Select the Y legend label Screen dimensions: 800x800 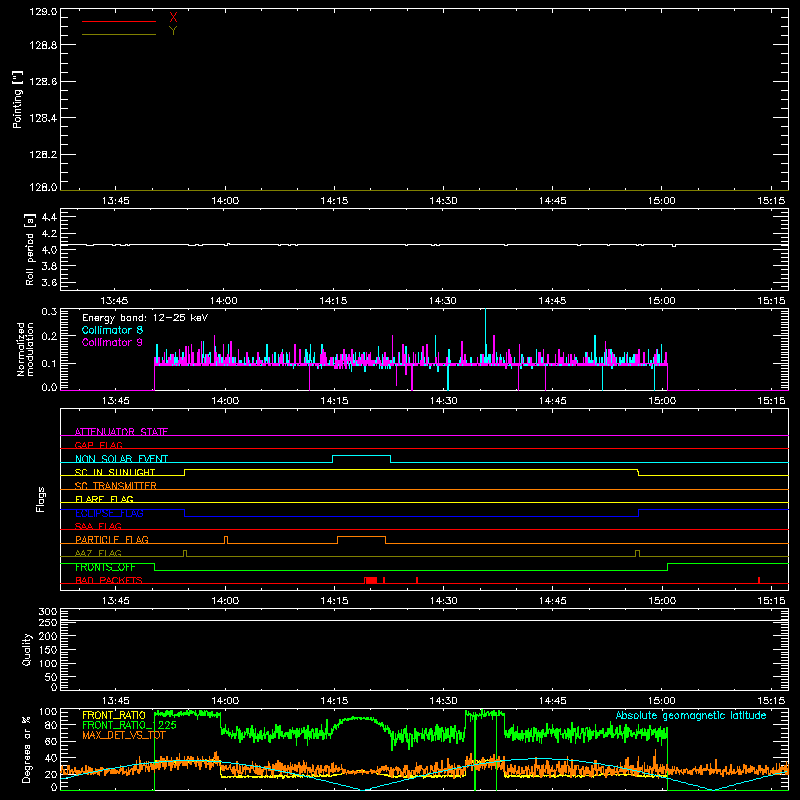point(173,31)
